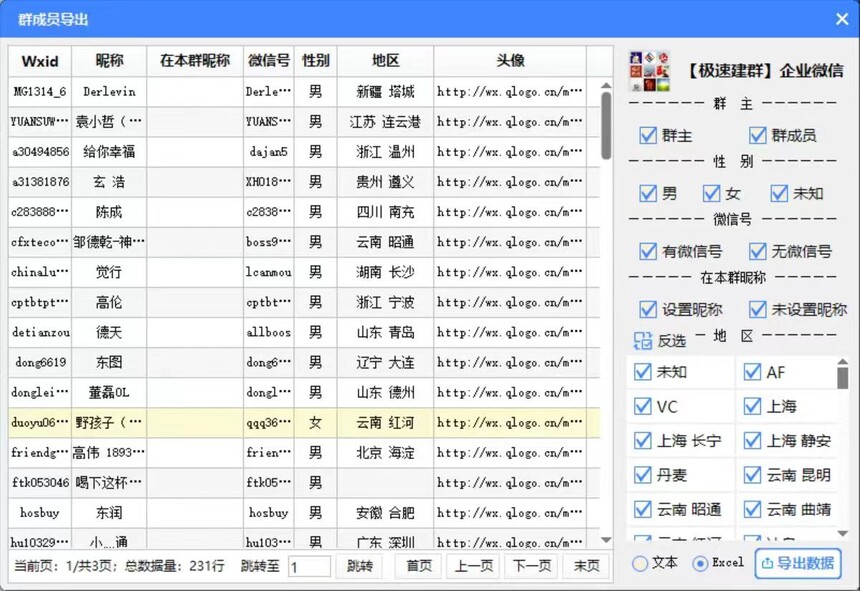Toggle the 女 gender checkbox
Screen dimensions: 860x591
[x=711, y=193]
